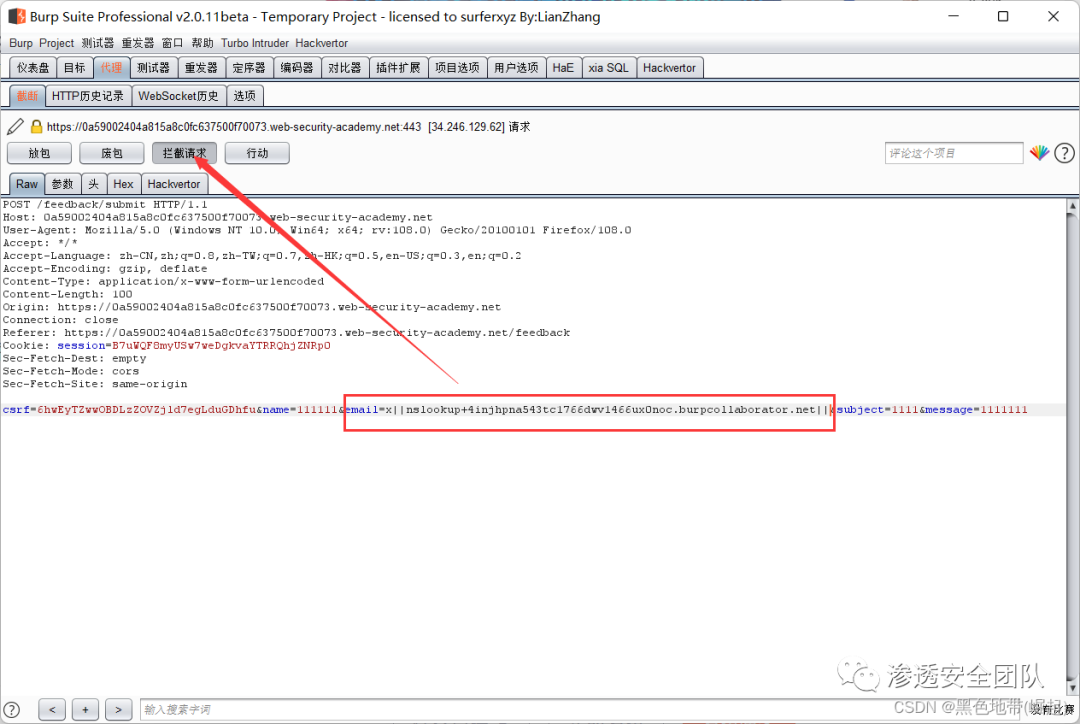
Task: Click the Sec-Fetch-Mode: cors header line
Action: (x=71, y=371)
